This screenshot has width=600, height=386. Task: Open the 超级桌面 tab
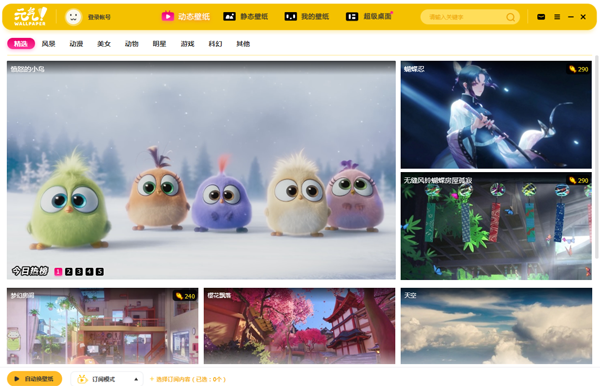pyautogui.click(x=369, y=16)
